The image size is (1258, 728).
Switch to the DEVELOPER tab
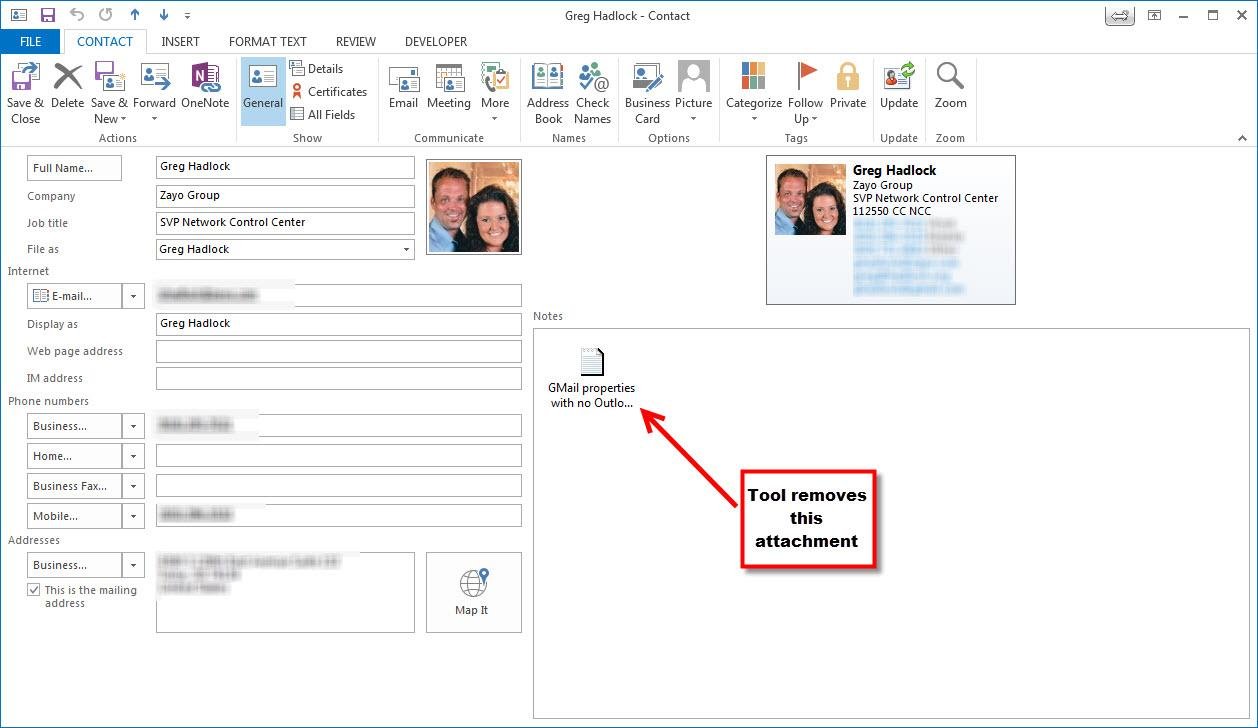436,42
